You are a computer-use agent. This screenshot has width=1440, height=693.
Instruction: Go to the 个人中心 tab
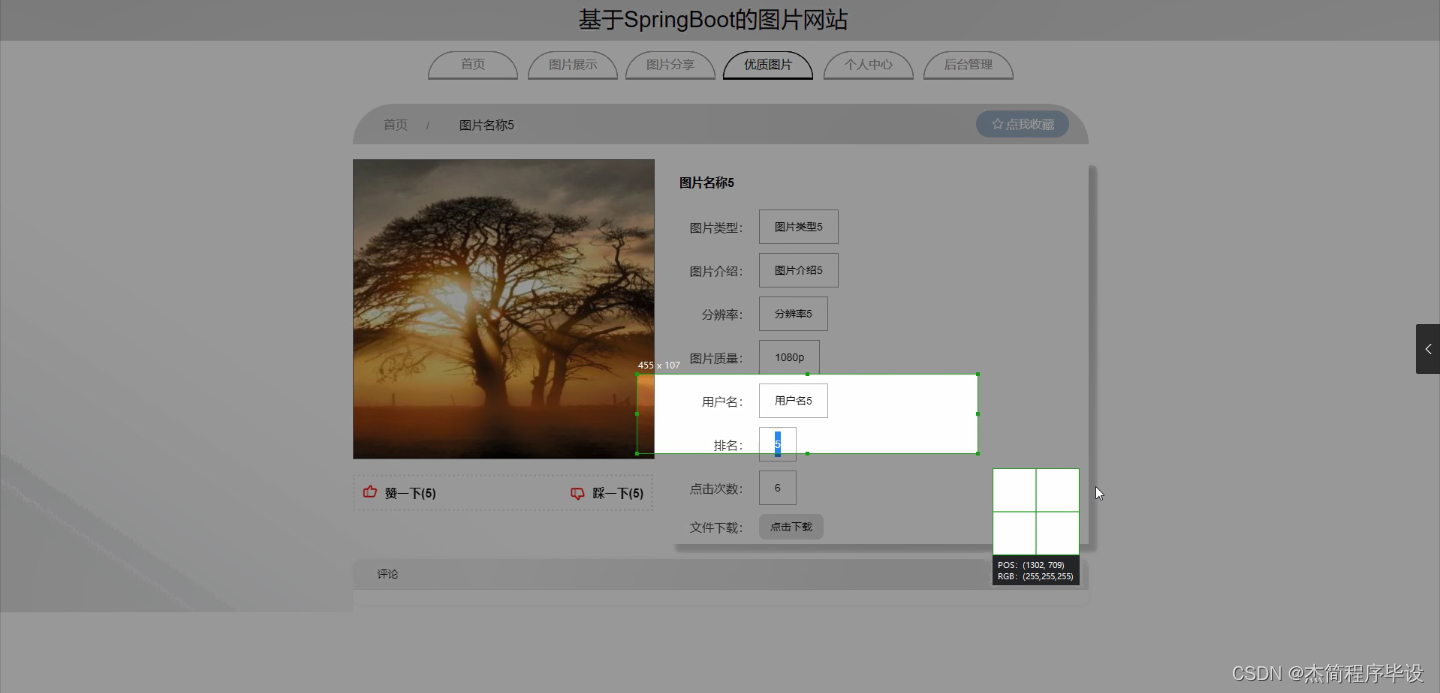pos(868,65)
